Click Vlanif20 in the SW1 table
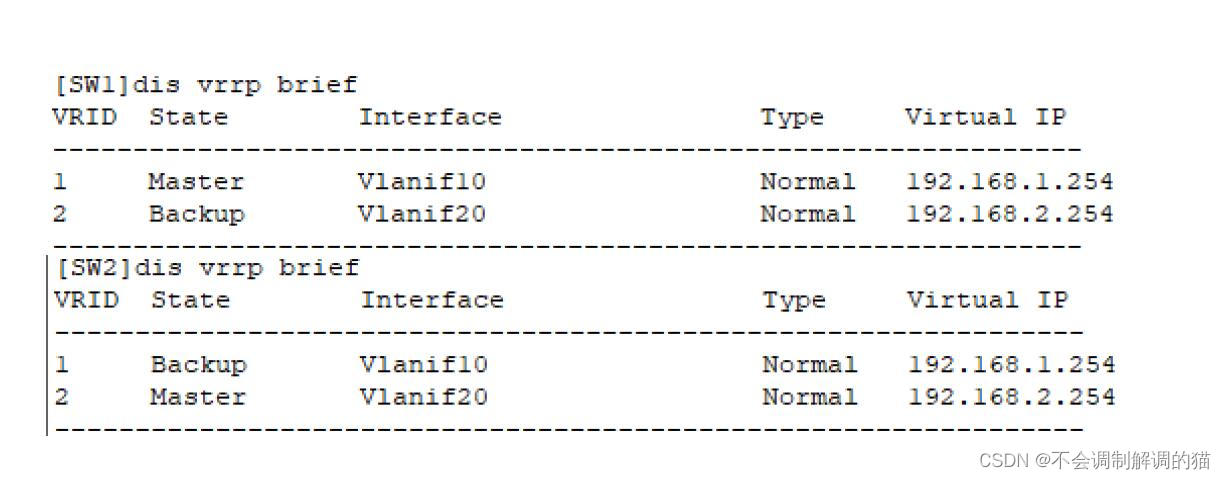The height and width of the screenshot is (479, 1226). coord(421,214)
